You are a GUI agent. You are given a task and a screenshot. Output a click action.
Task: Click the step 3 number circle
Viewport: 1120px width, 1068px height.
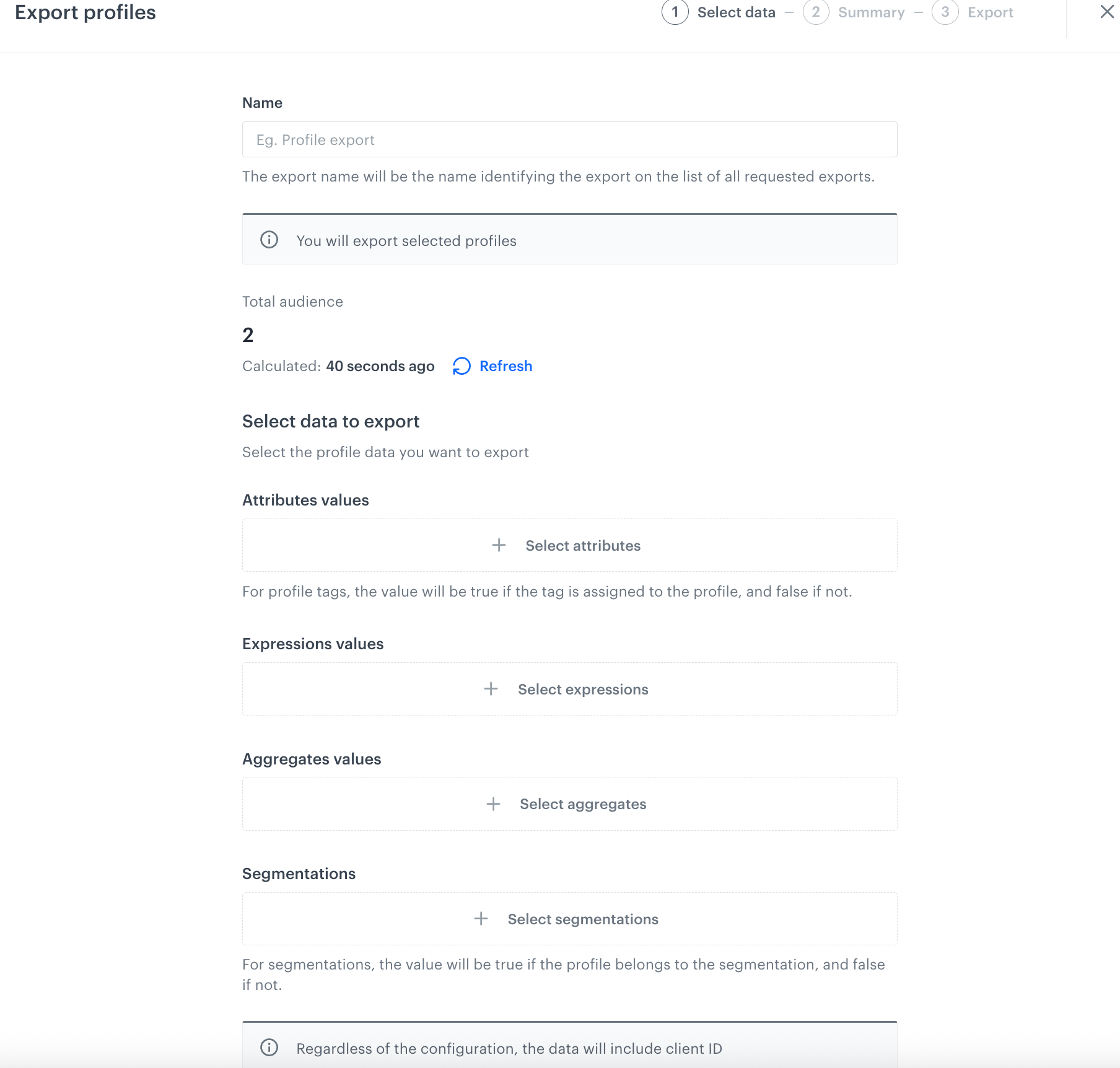tap(945, 12)
